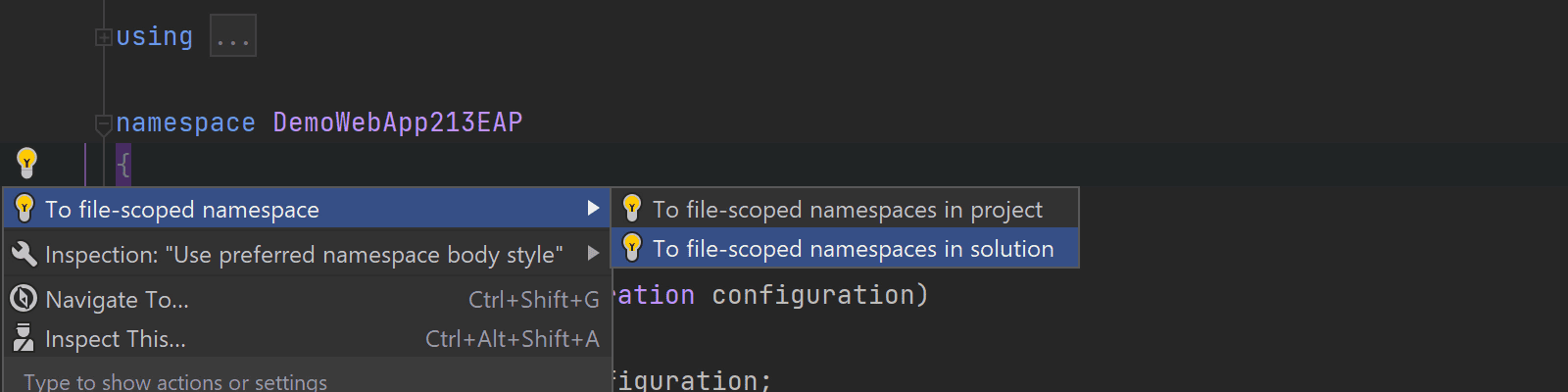
Task: Click the lightbulb beside "To file-scoped namespace"
Action: point(24,209)
